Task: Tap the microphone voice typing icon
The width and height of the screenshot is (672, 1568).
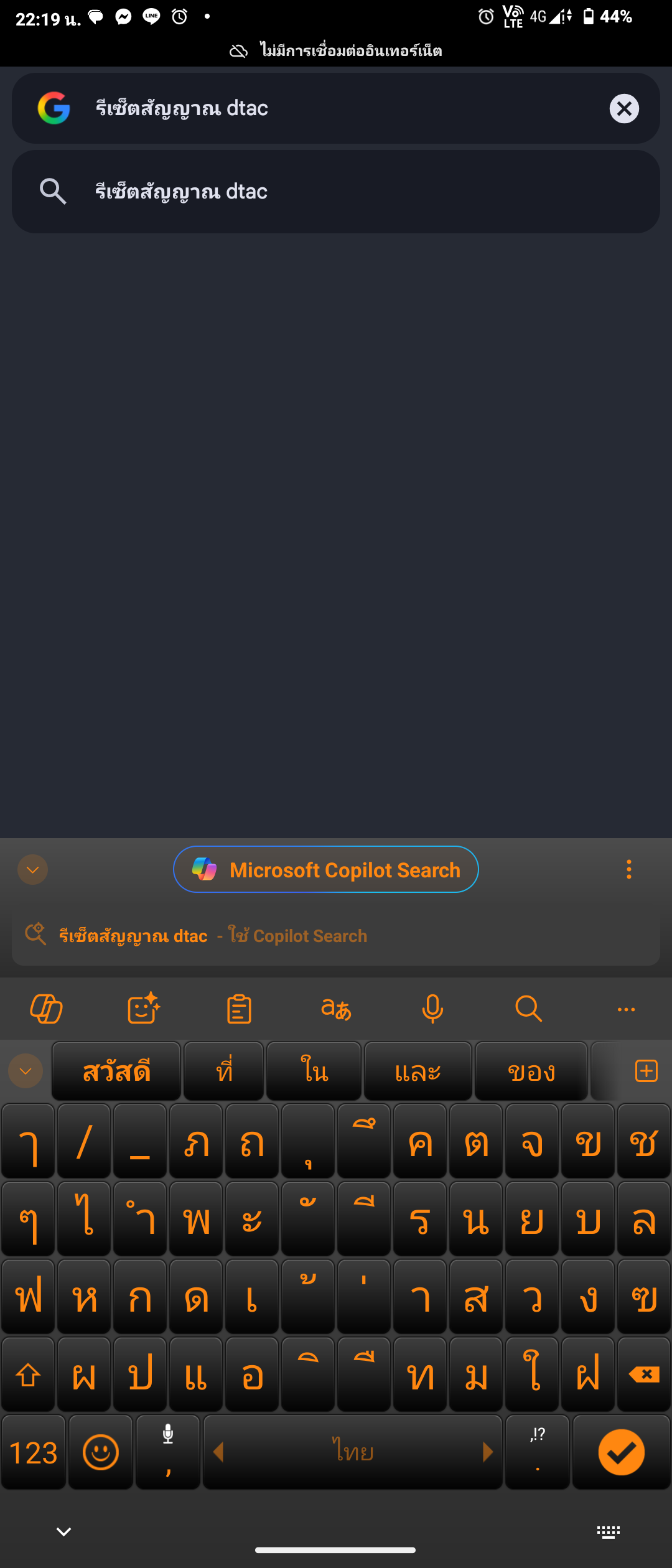Action: tap(432, 1009)
